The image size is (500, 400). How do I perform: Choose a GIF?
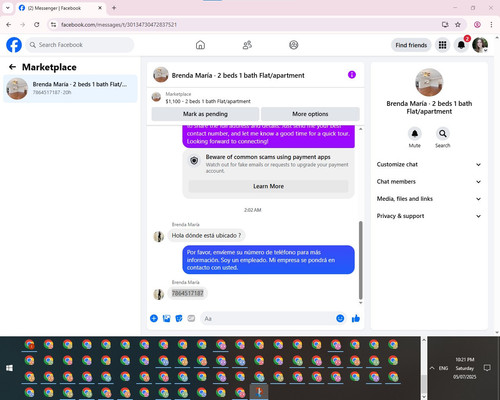click(191, 318)
